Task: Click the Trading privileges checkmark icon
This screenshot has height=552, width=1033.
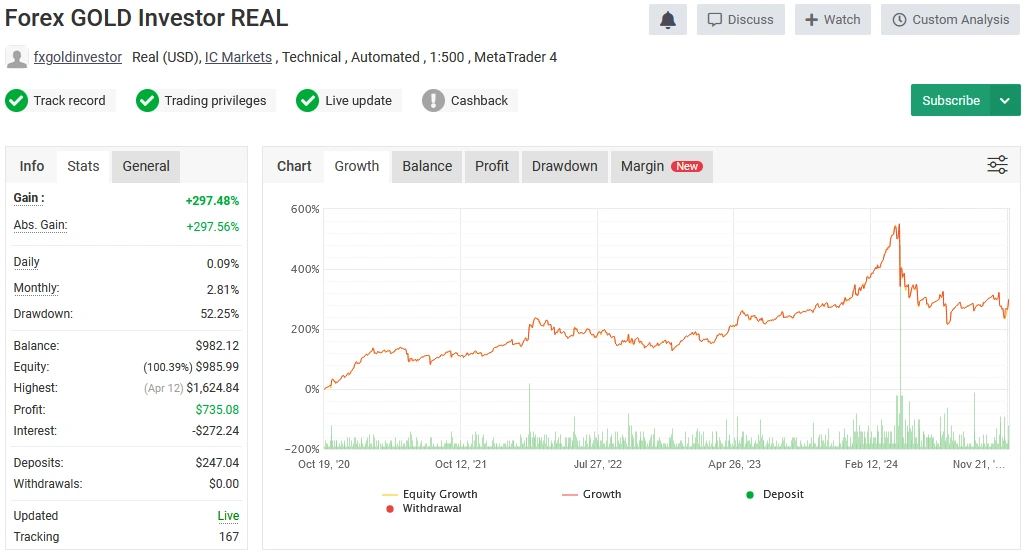Action: 148,101
